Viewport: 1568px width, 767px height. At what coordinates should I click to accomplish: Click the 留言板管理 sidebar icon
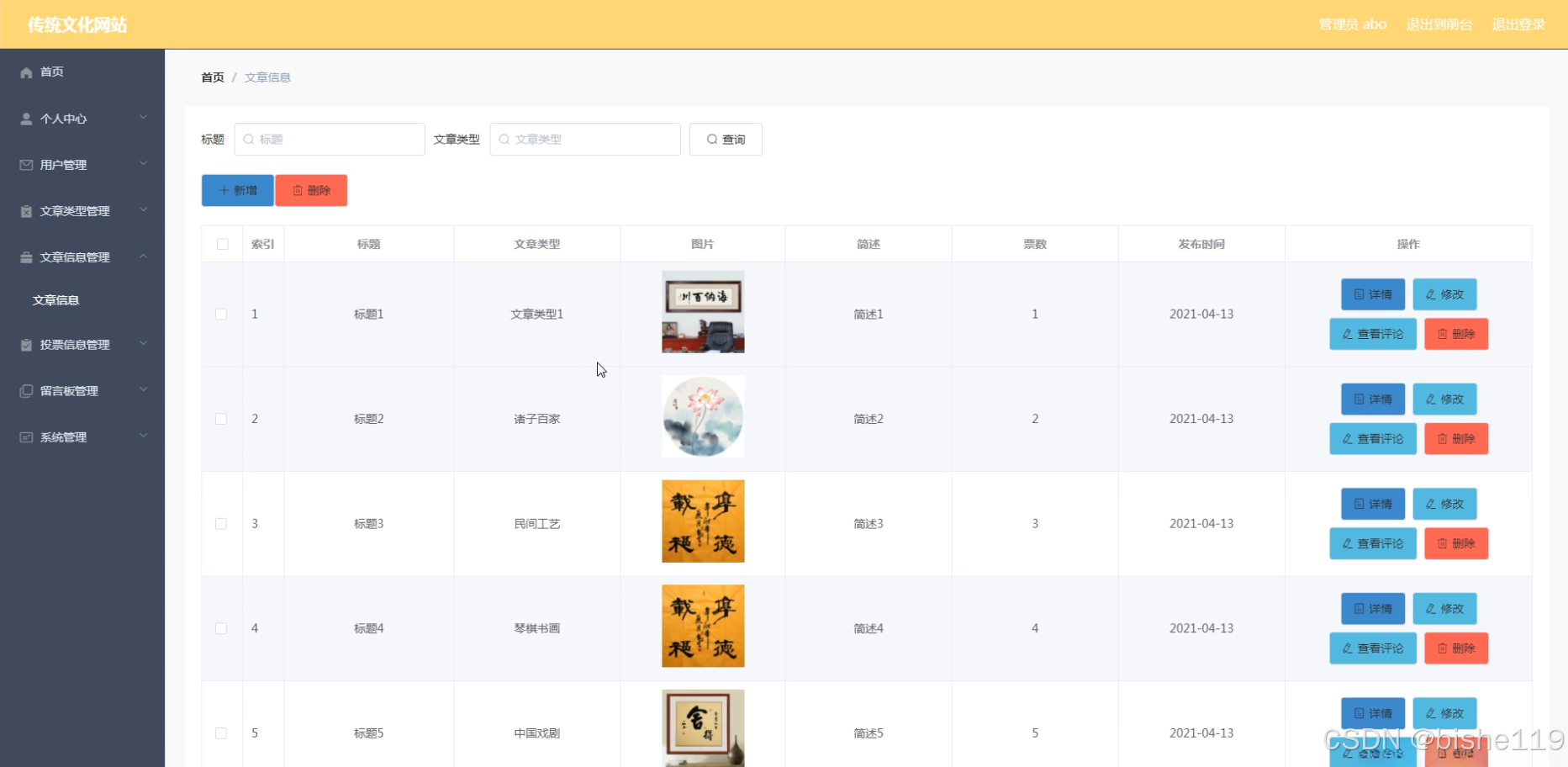point(25,390)
